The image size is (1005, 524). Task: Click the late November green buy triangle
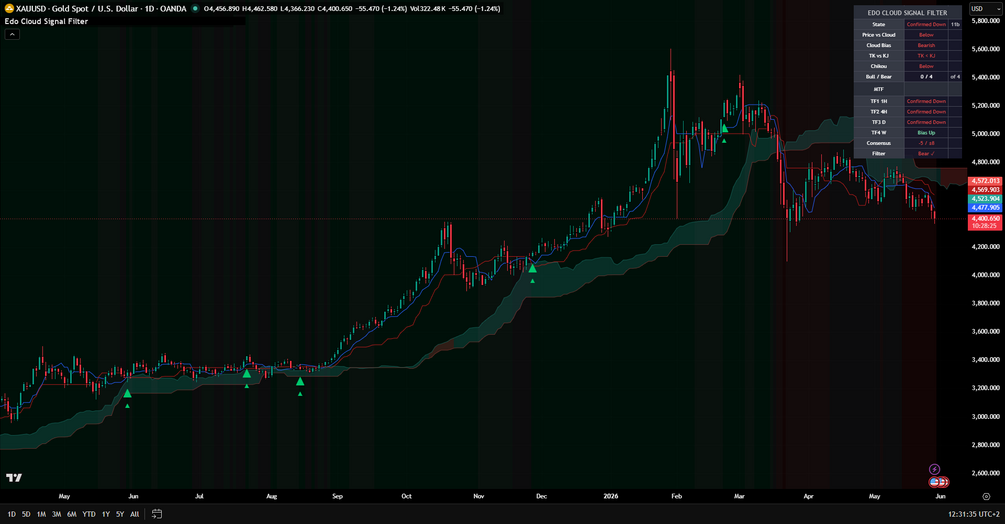533,268
